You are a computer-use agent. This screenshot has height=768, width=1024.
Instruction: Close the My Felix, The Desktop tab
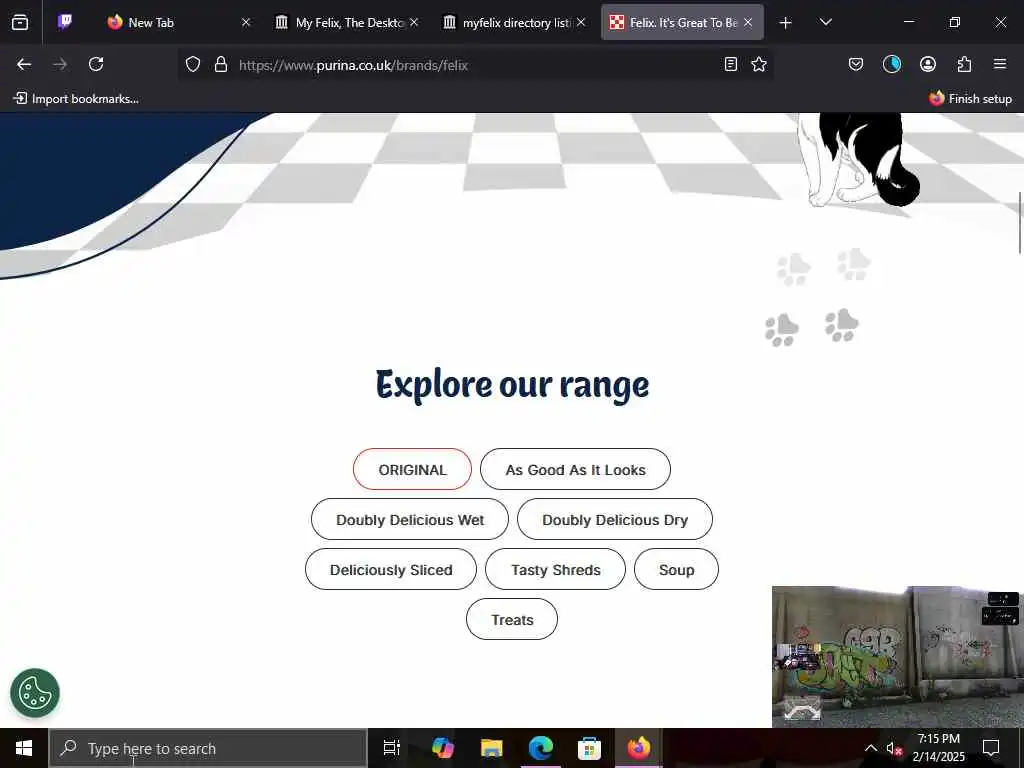point(414,22)
